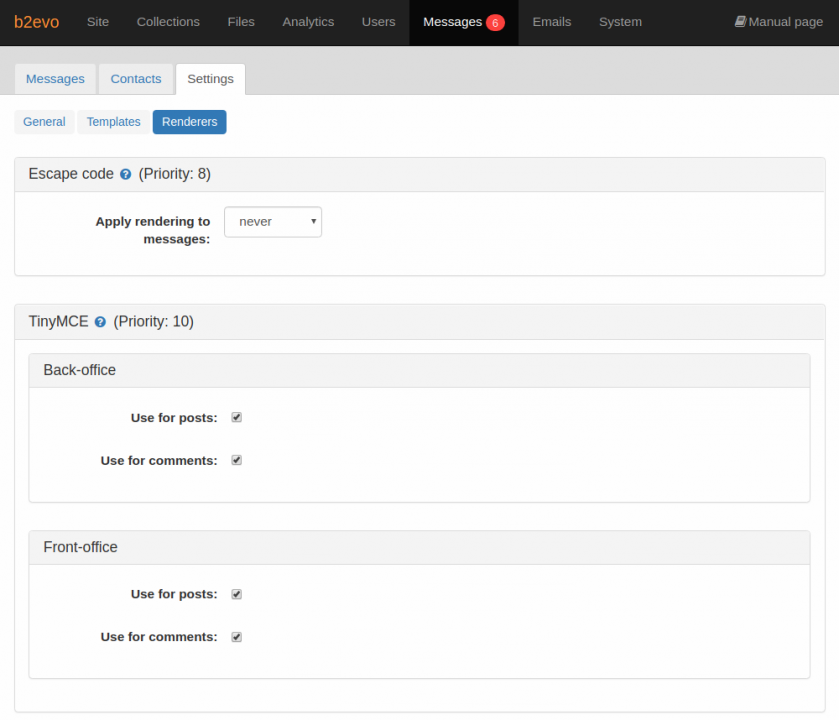
Task: Click the b2evo logo link
Action: [36, 22]
